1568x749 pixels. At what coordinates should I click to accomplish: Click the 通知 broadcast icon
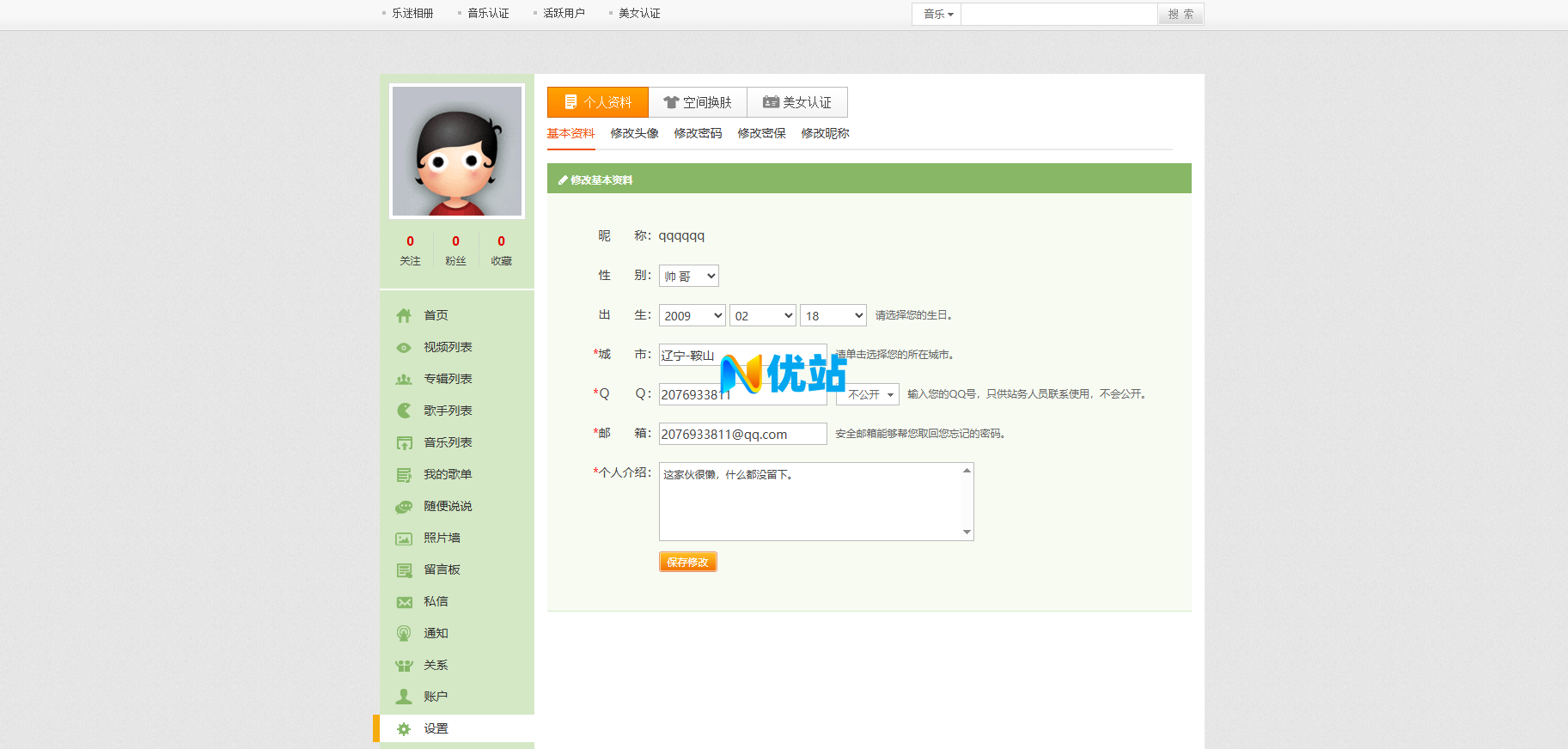404,634
